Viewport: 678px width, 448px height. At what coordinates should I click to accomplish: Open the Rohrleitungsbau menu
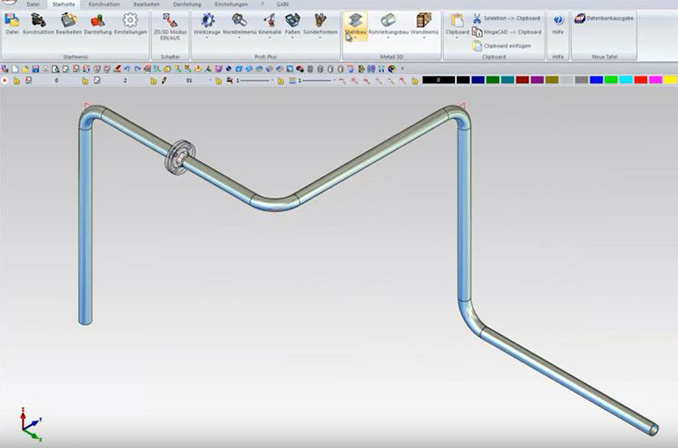(x=388, y=26)
